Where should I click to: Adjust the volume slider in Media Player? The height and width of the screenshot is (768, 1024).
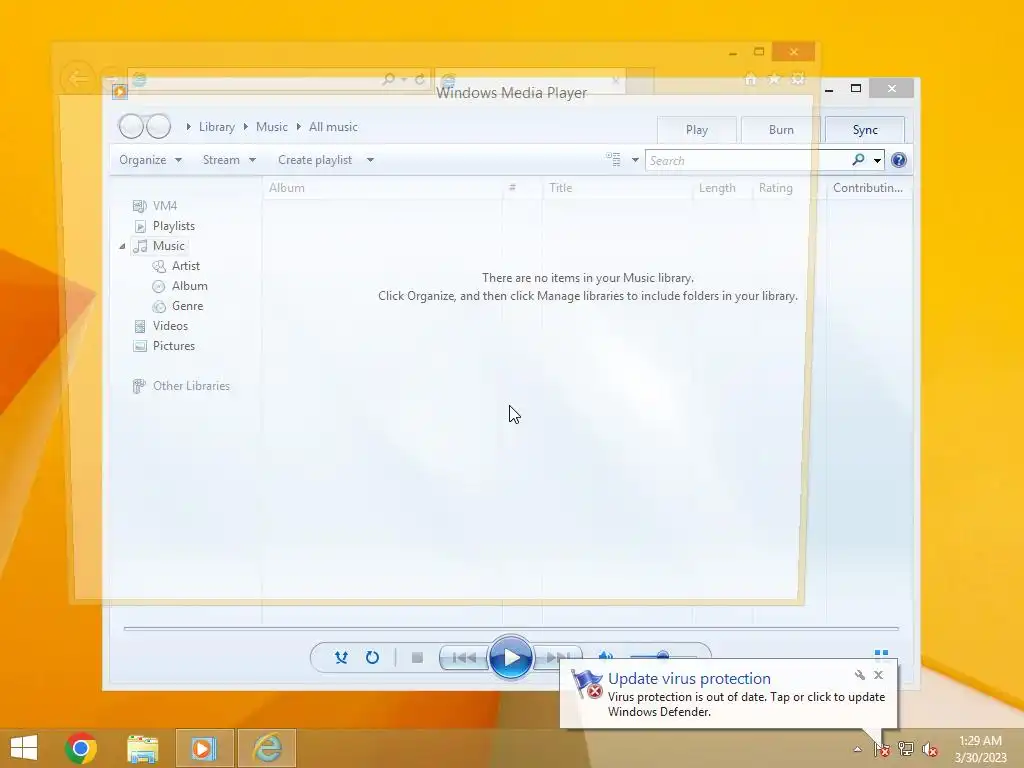pyautogui.click(x=663, y=655)
